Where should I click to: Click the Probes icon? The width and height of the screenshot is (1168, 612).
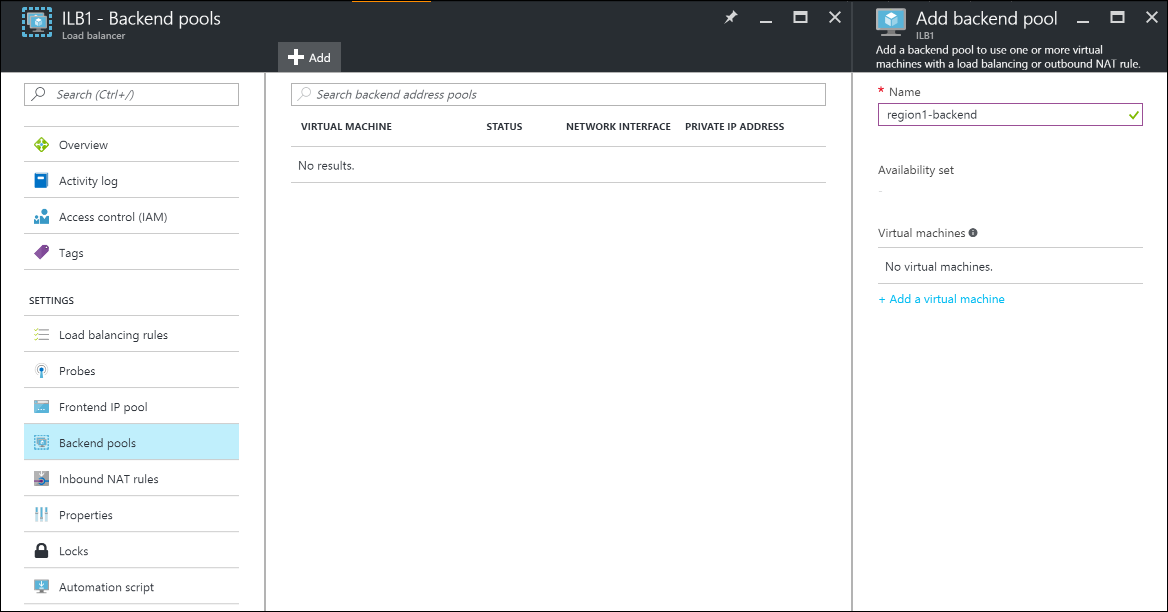(41, 371)
